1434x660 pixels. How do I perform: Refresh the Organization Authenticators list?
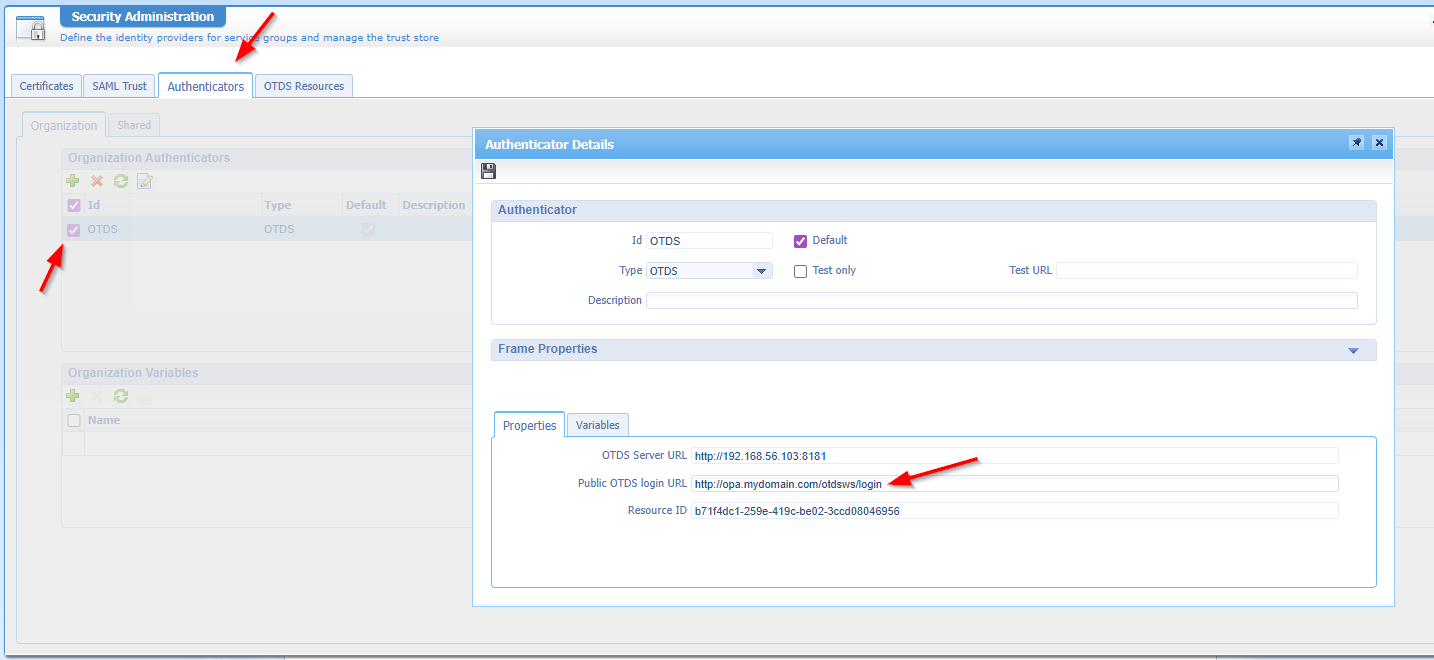(121, 181)
